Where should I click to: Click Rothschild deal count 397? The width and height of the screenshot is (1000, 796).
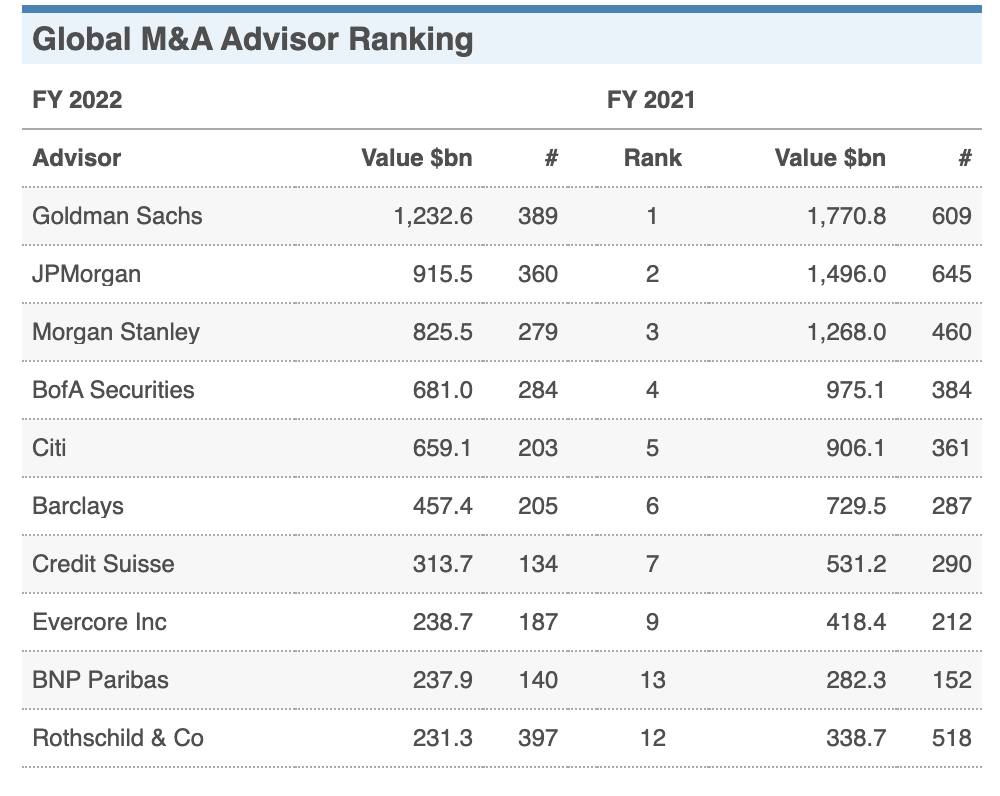[538, 739]
